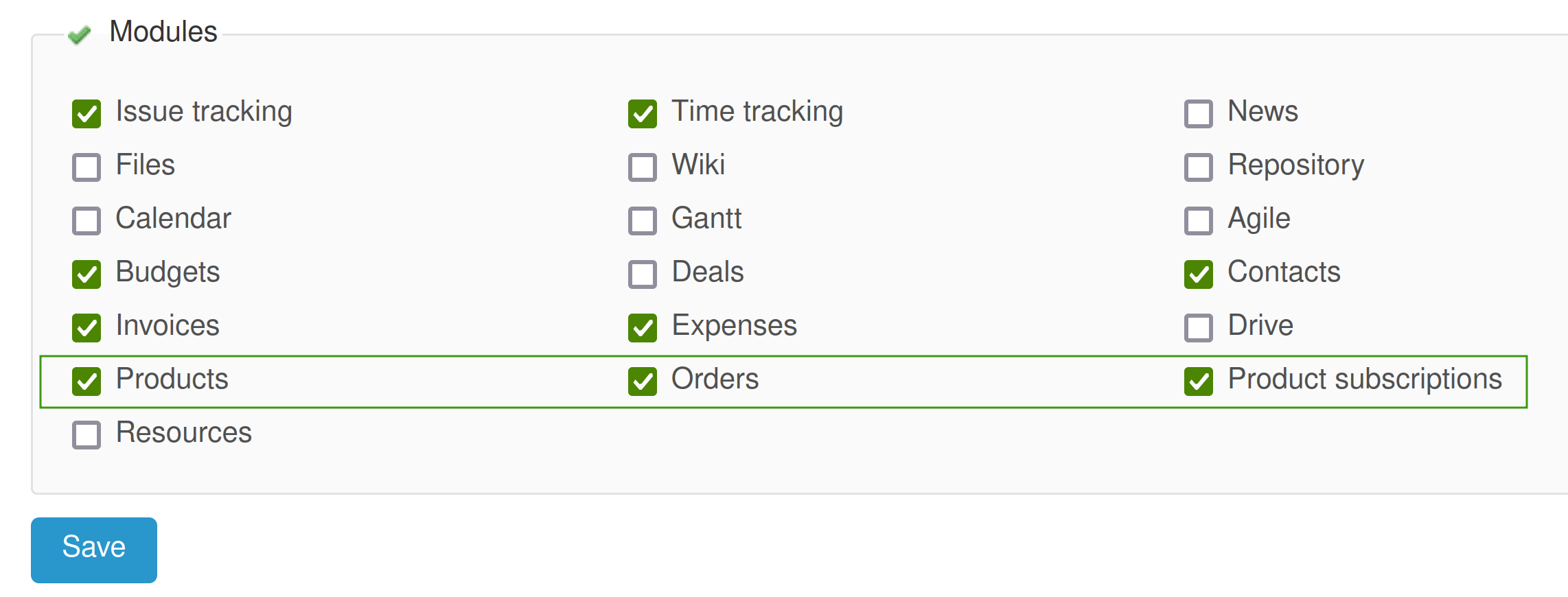The image size is (1568, 597).
Task: Check the Repository module box
Action: point(1199,167)
